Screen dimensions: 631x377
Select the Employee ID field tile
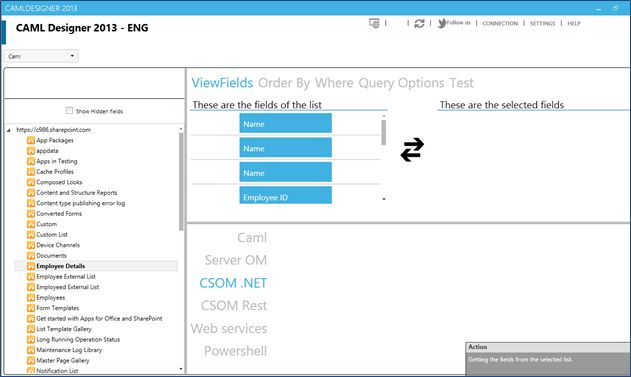(285, 195)
